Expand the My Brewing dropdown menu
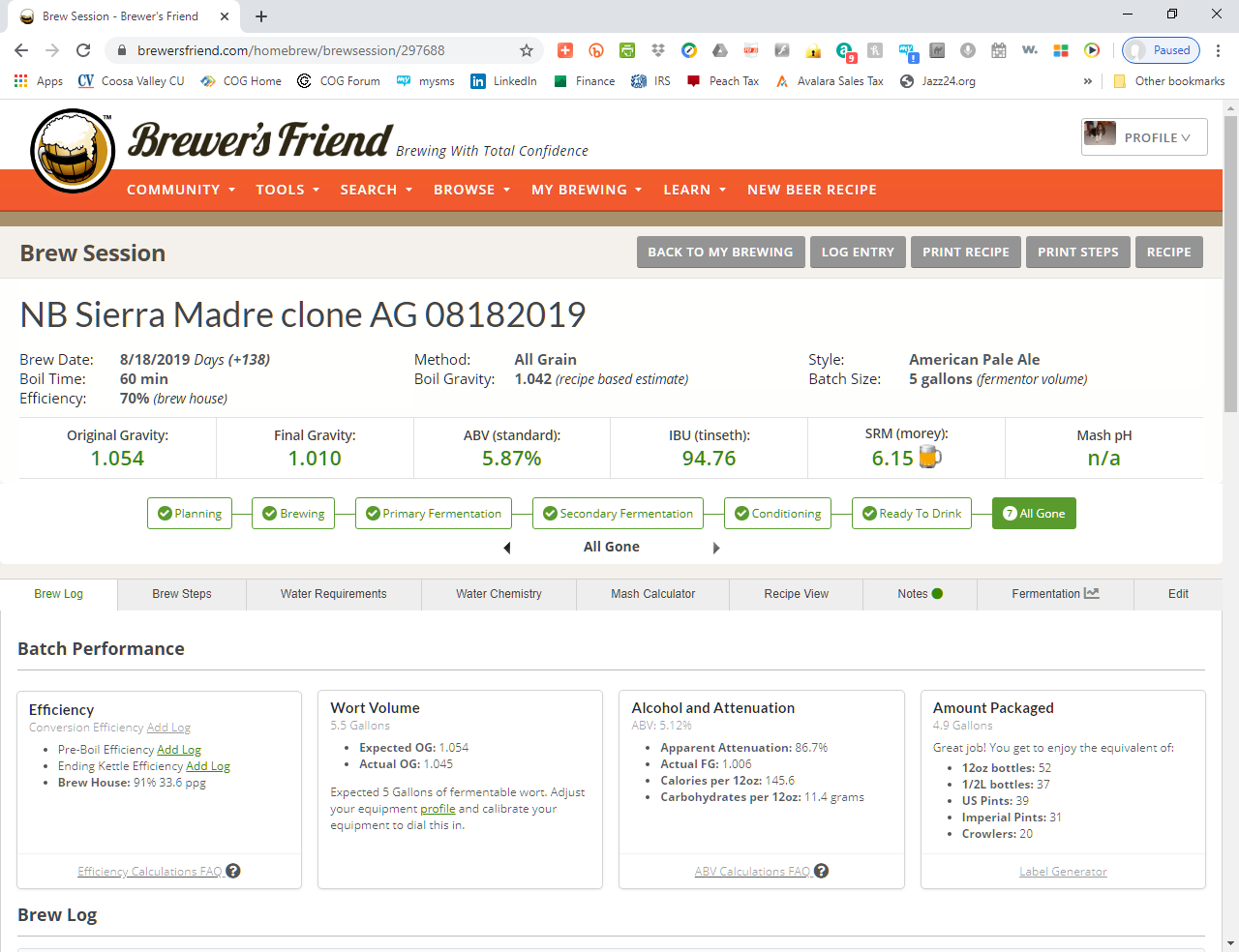The width and height of the screenshot is (1239, 952). click(x=587, y=190)
